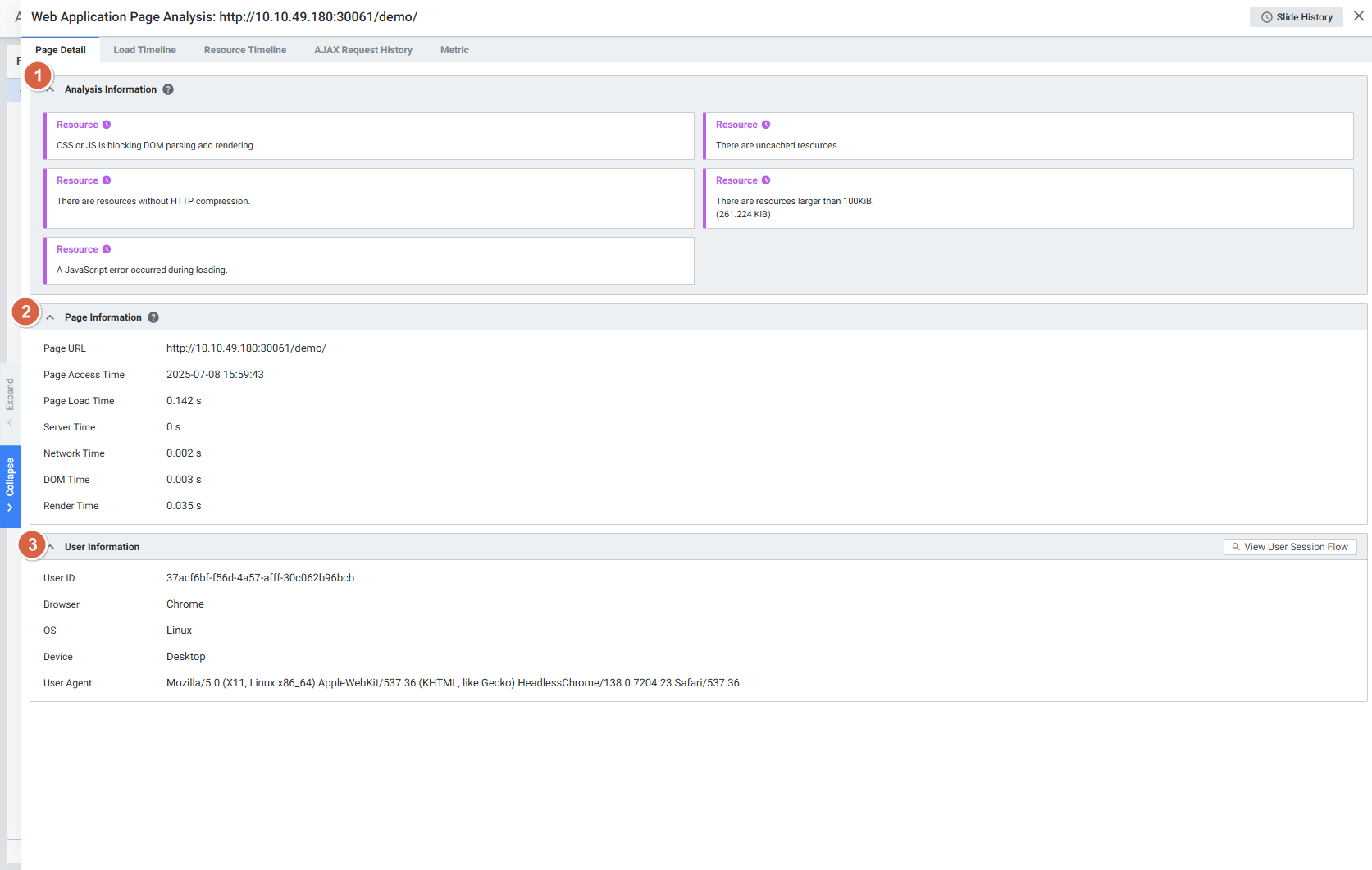1372x870 pixels.
Task: Click Resource icon on the uncached resources card
Action: (766, 125)
